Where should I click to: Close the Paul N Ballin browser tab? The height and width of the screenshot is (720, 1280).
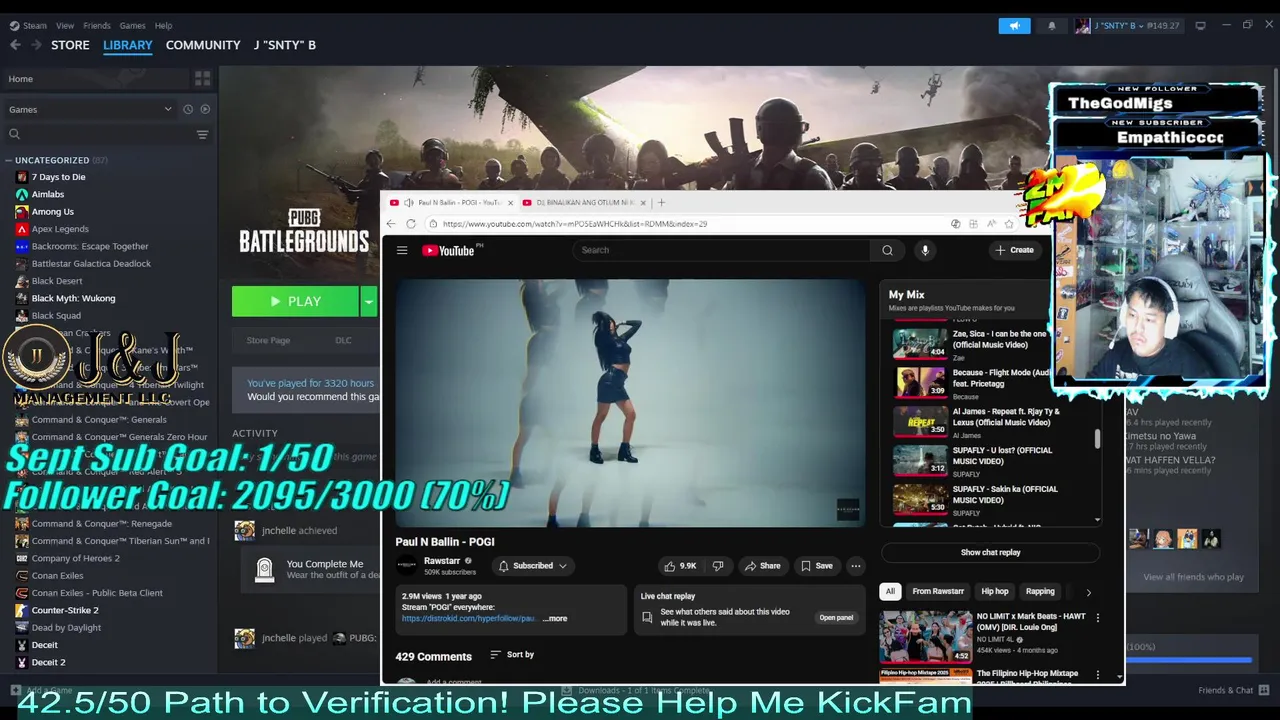pos(510,202)
